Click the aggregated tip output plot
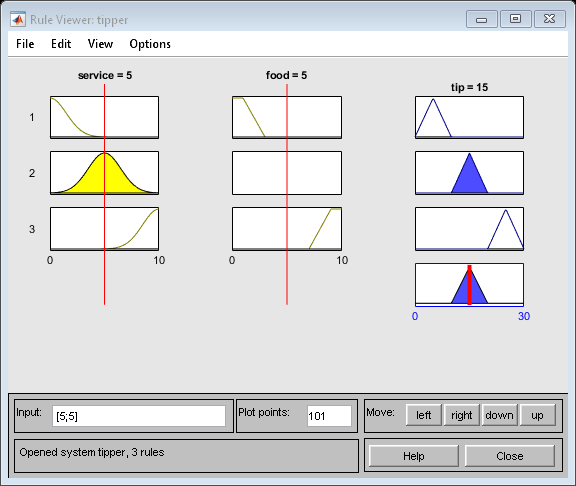576x486 pixels. point(469,285)
